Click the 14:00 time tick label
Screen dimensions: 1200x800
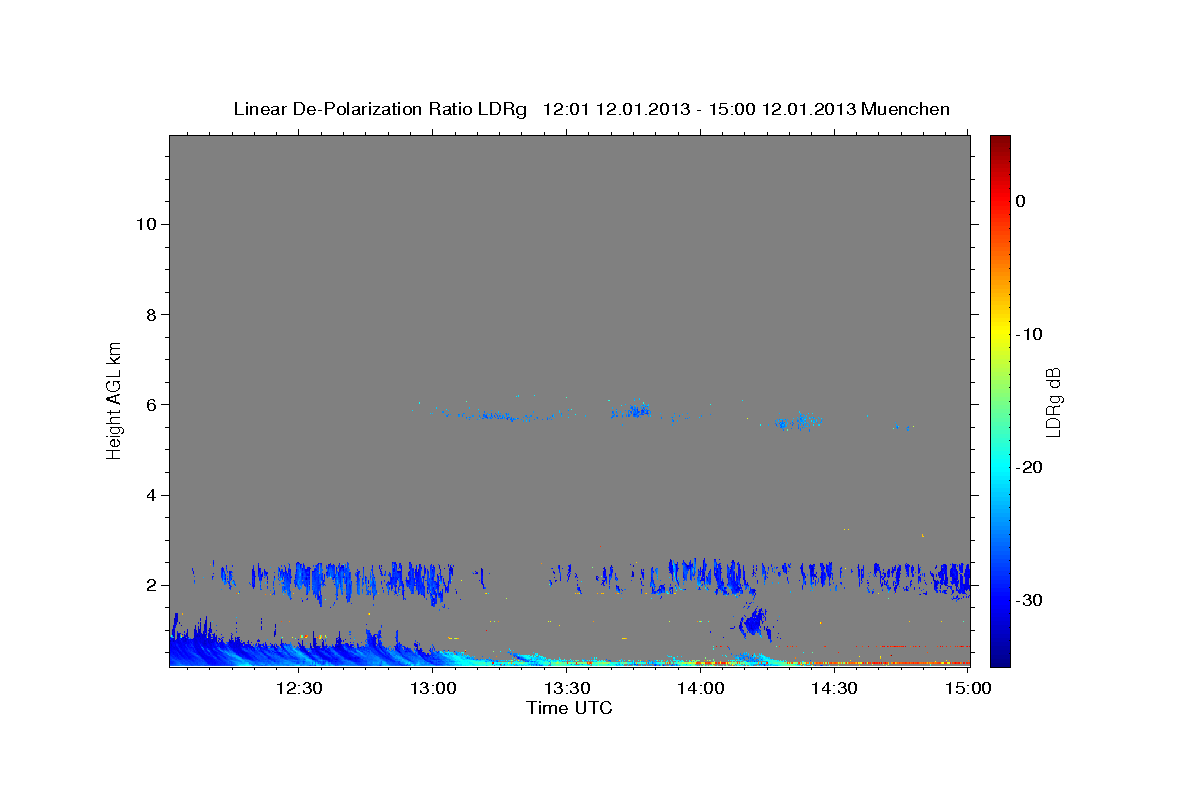(x=701, y=688)
